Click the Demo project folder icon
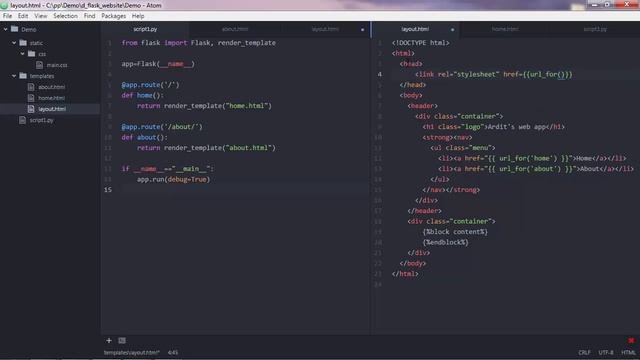 pos(15,29)
